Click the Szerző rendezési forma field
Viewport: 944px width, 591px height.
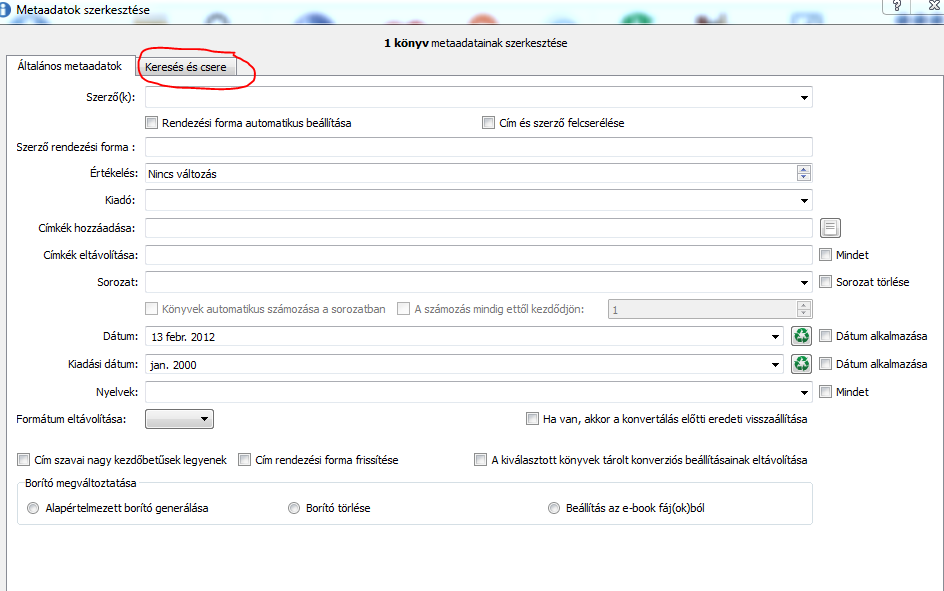(479, 147)
